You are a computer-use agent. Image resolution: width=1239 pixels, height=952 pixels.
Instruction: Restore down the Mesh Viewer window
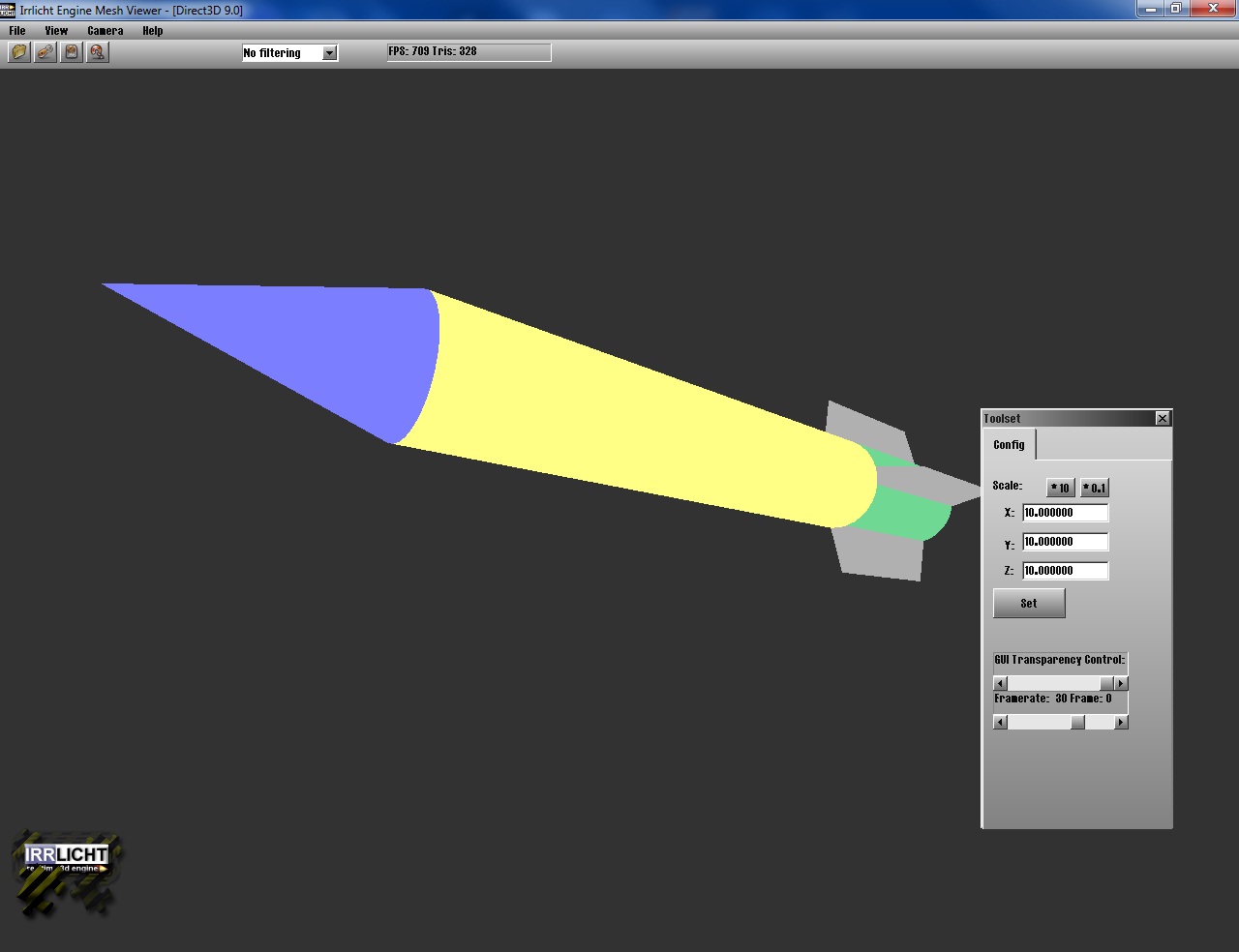[x=1175, y=9]
